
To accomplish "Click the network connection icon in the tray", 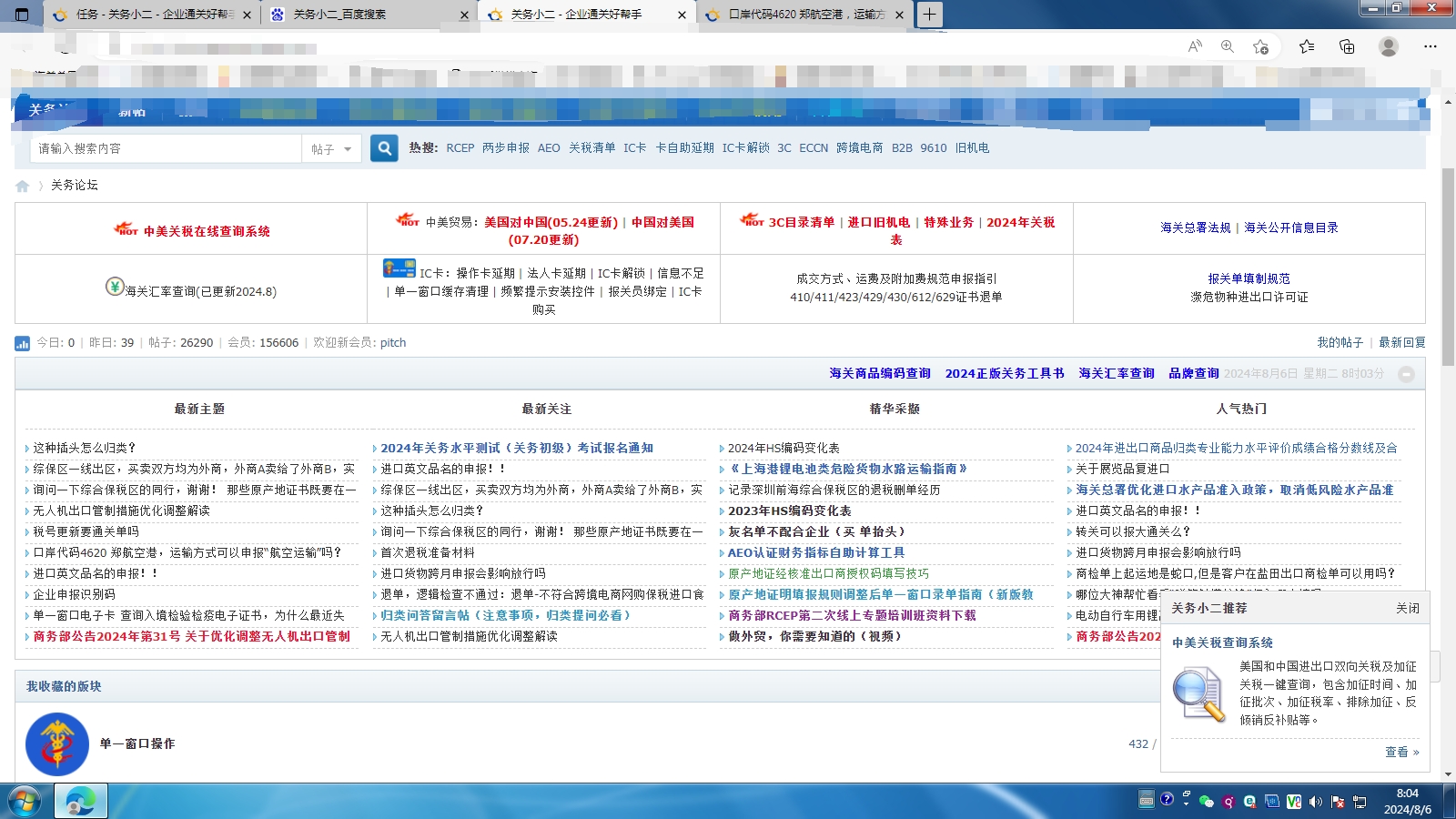I will 1360,802.
